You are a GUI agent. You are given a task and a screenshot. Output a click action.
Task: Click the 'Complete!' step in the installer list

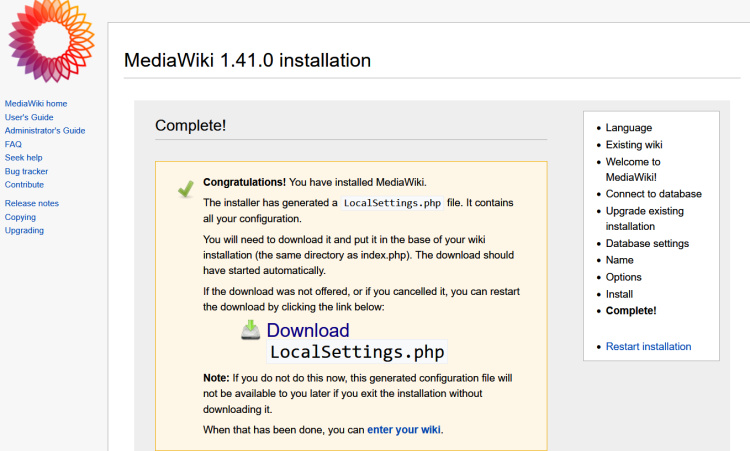(x=631, y=310)
